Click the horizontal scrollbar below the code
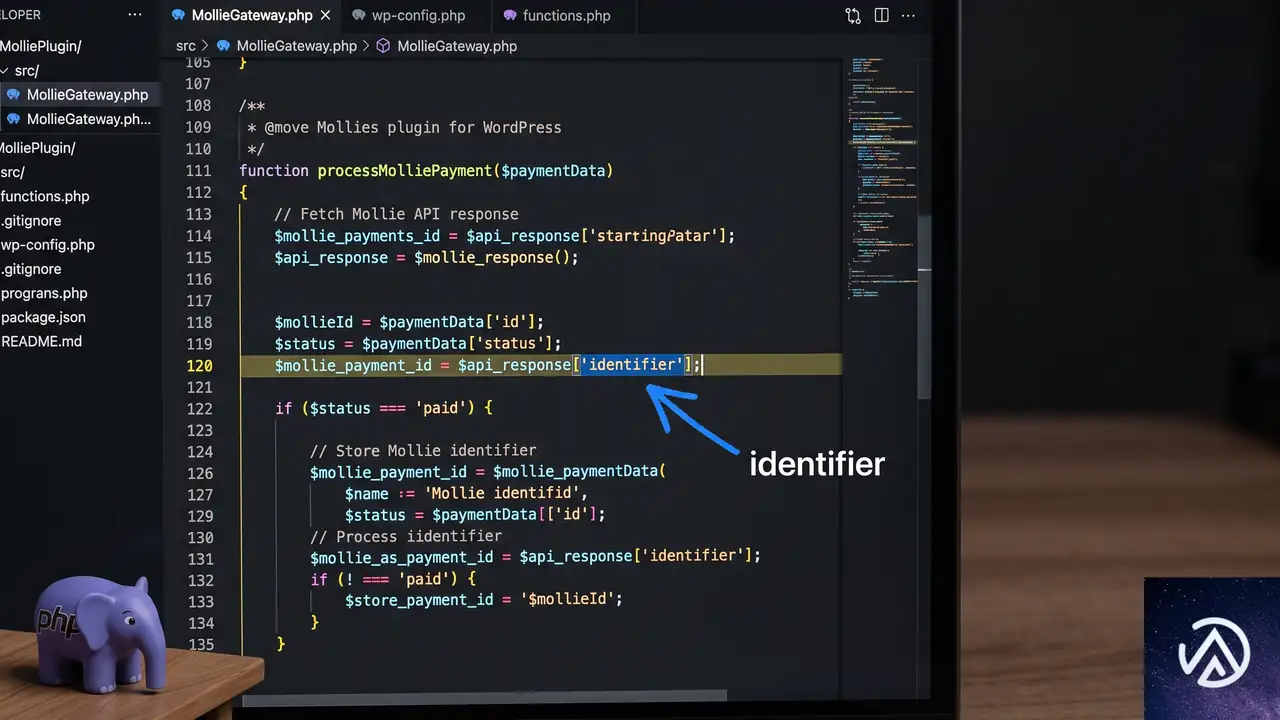Image resolution: width=1280 pixels, height=720 pixels. pyautogui.click(x=484, y=697)
